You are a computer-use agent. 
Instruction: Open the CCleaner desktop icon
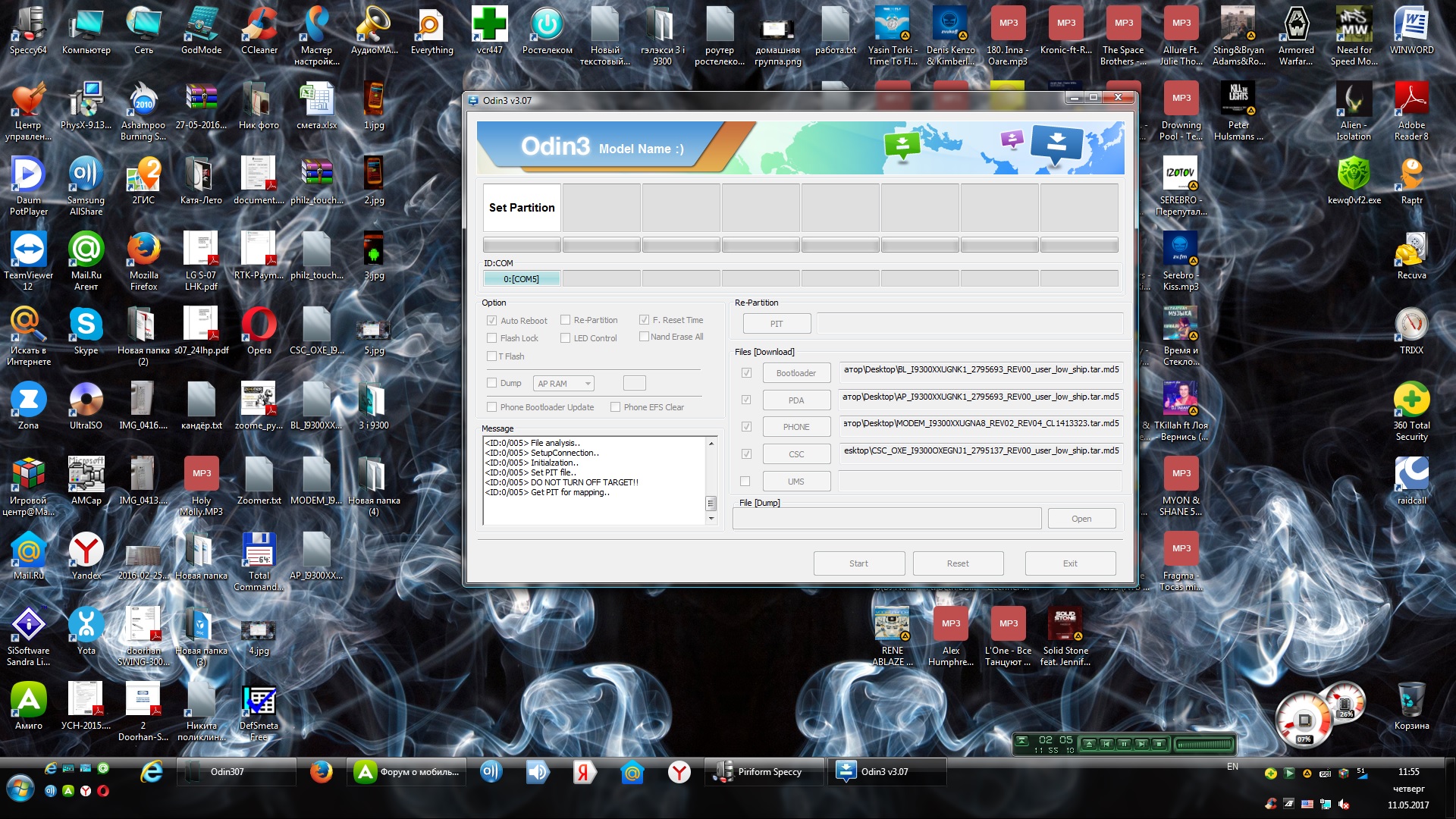pos(259,27)
